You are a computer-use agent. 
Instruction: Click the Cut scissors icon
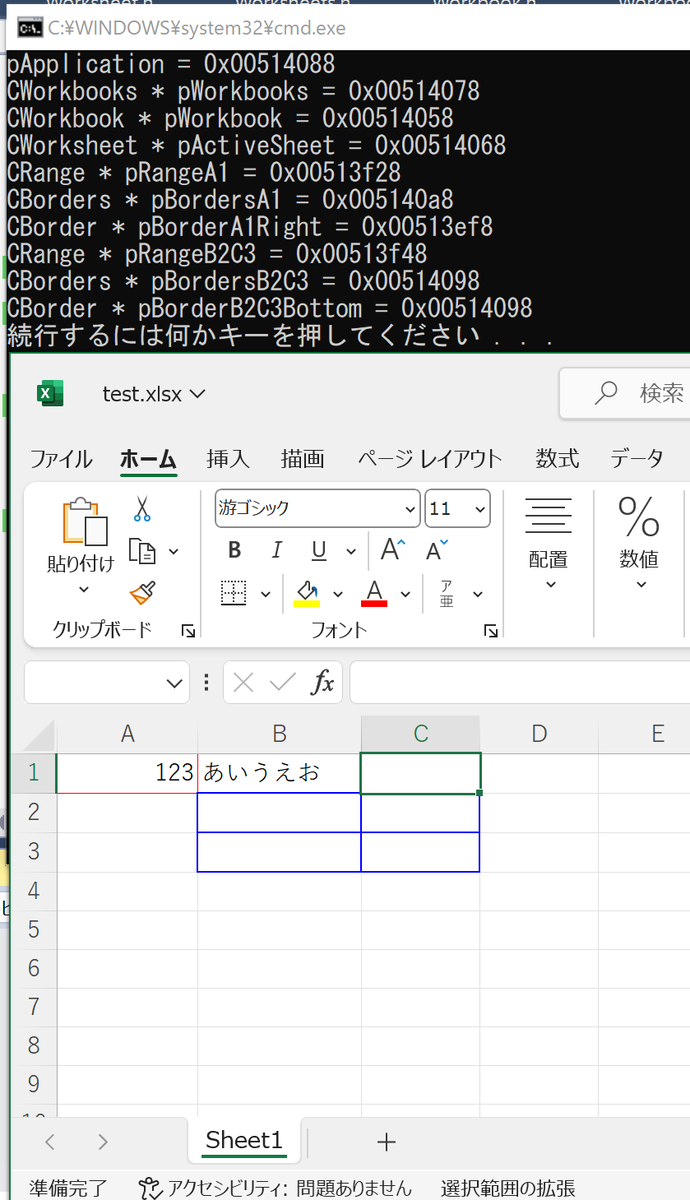(x=142, y=509)
